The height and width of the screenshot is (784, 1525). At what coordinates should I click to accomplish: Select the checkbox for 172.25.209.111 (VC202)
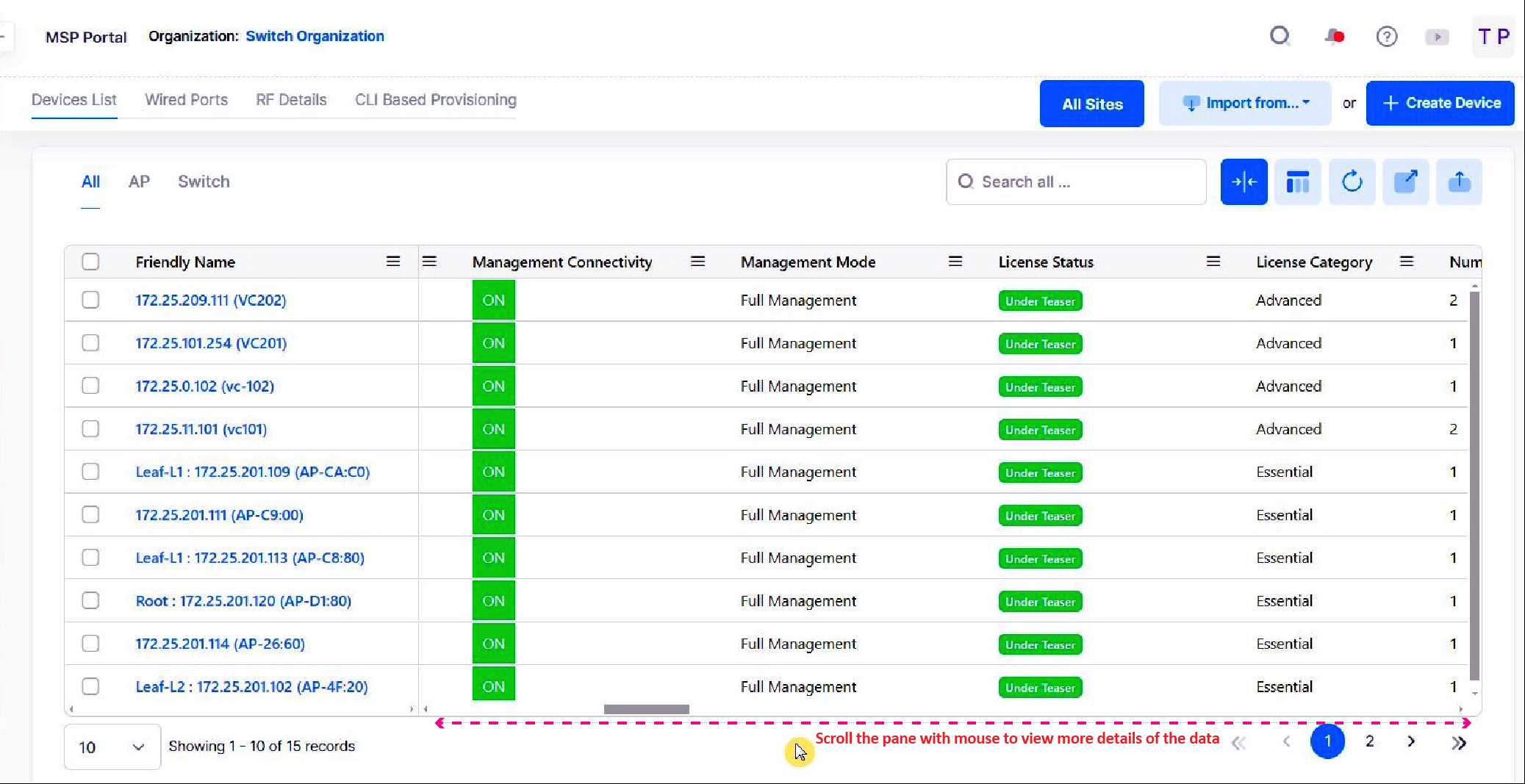(90, 300)
